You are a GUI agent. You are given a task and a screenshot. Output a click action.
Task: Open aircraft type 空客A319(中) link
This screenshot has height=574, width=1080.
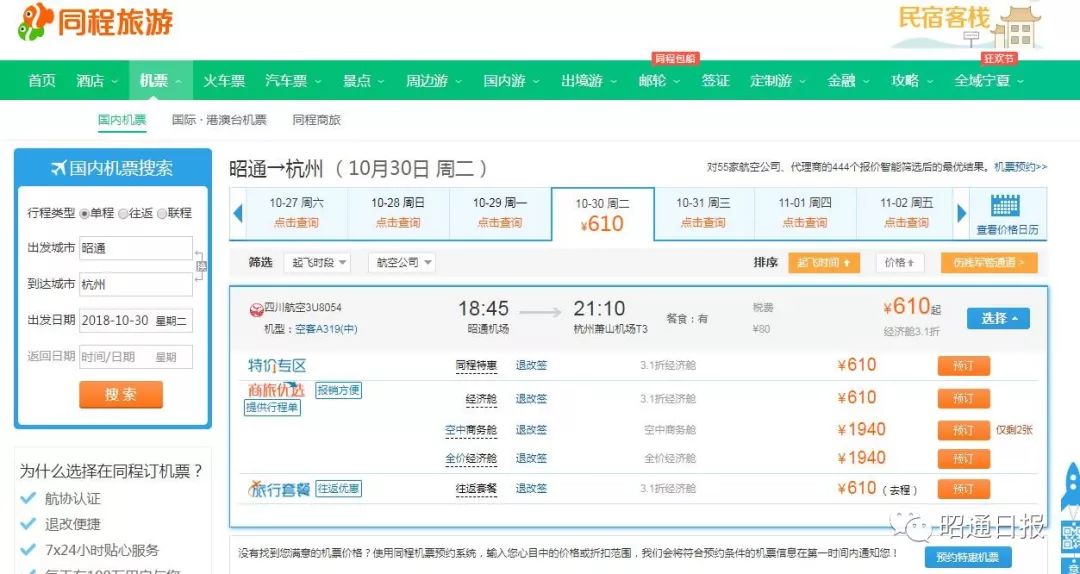pos(326,329)
